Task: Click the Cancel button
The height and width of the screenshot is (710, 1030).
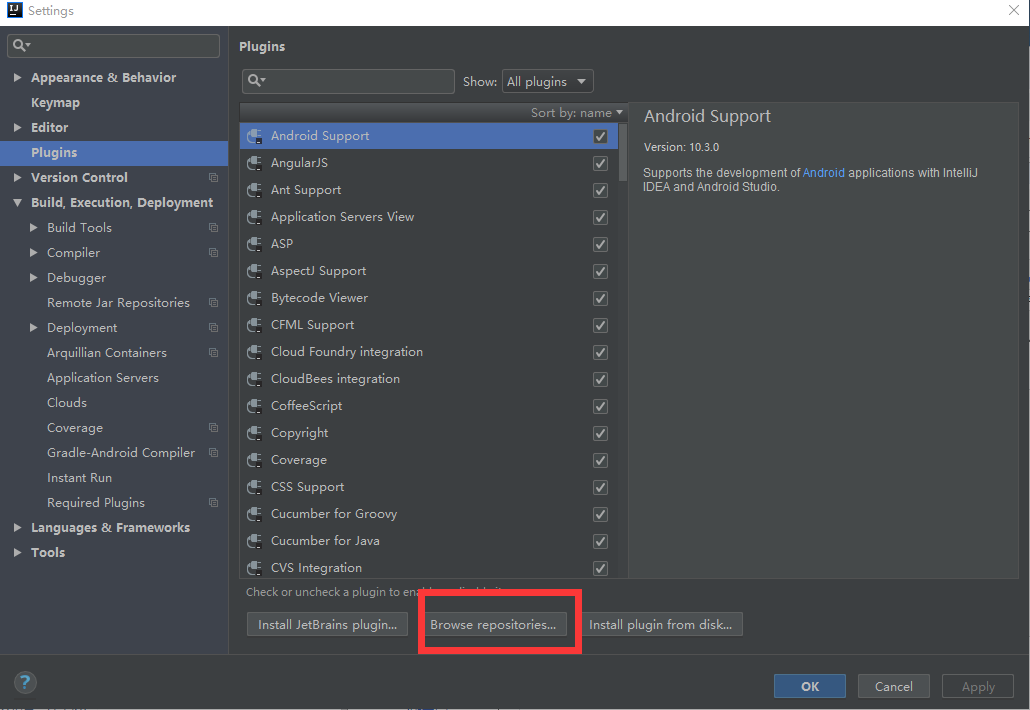Action: tap(893, 686)
